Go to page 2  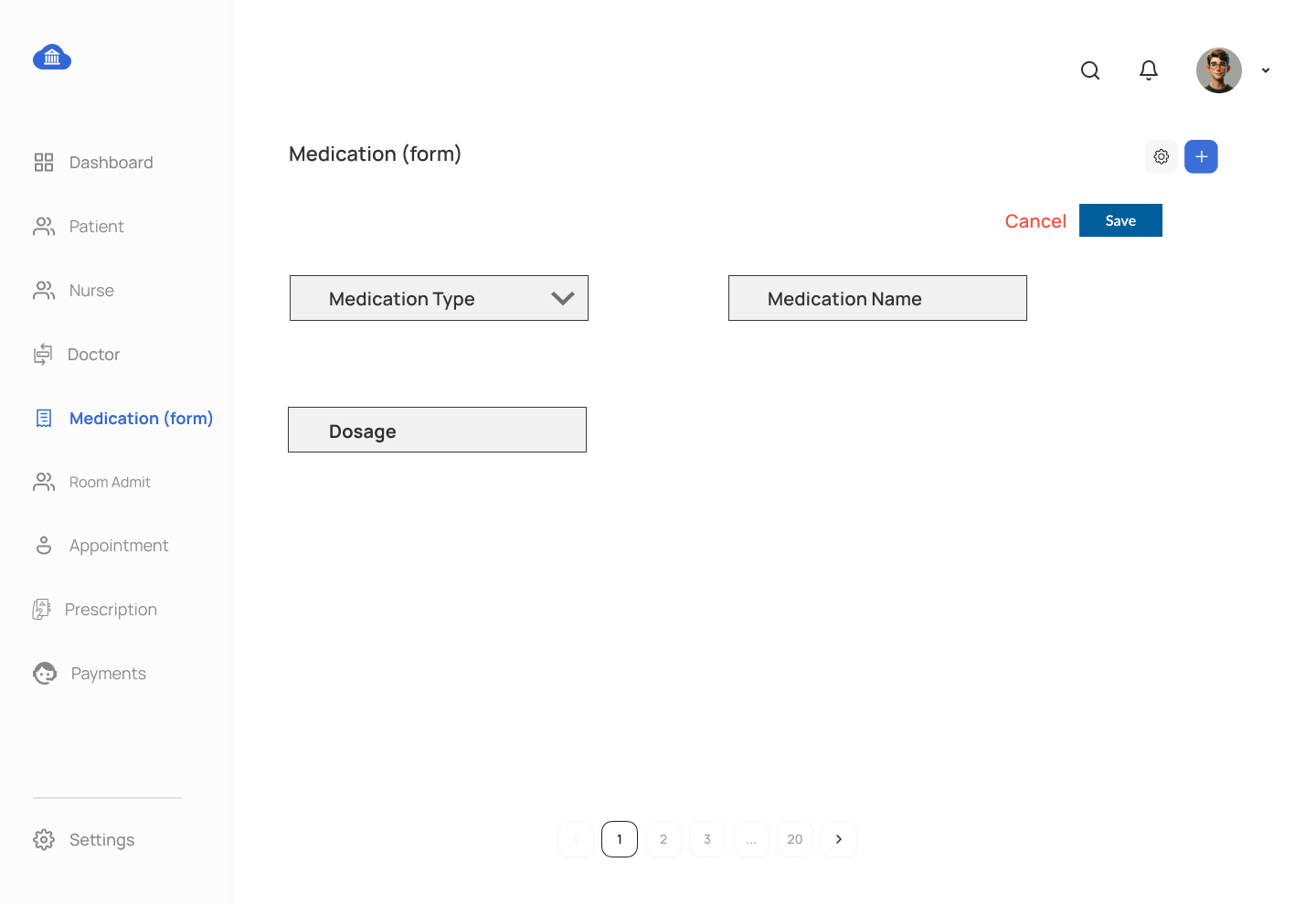pyautogui.click(x=663, y=839)
